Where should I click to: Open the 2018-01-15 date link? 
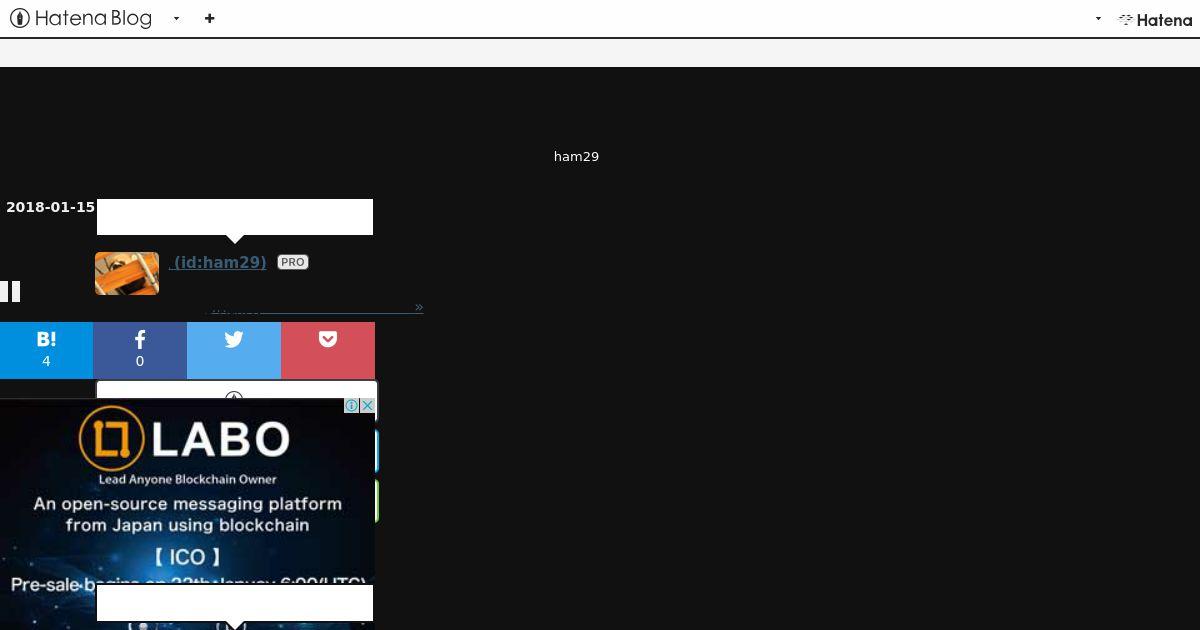50,207
